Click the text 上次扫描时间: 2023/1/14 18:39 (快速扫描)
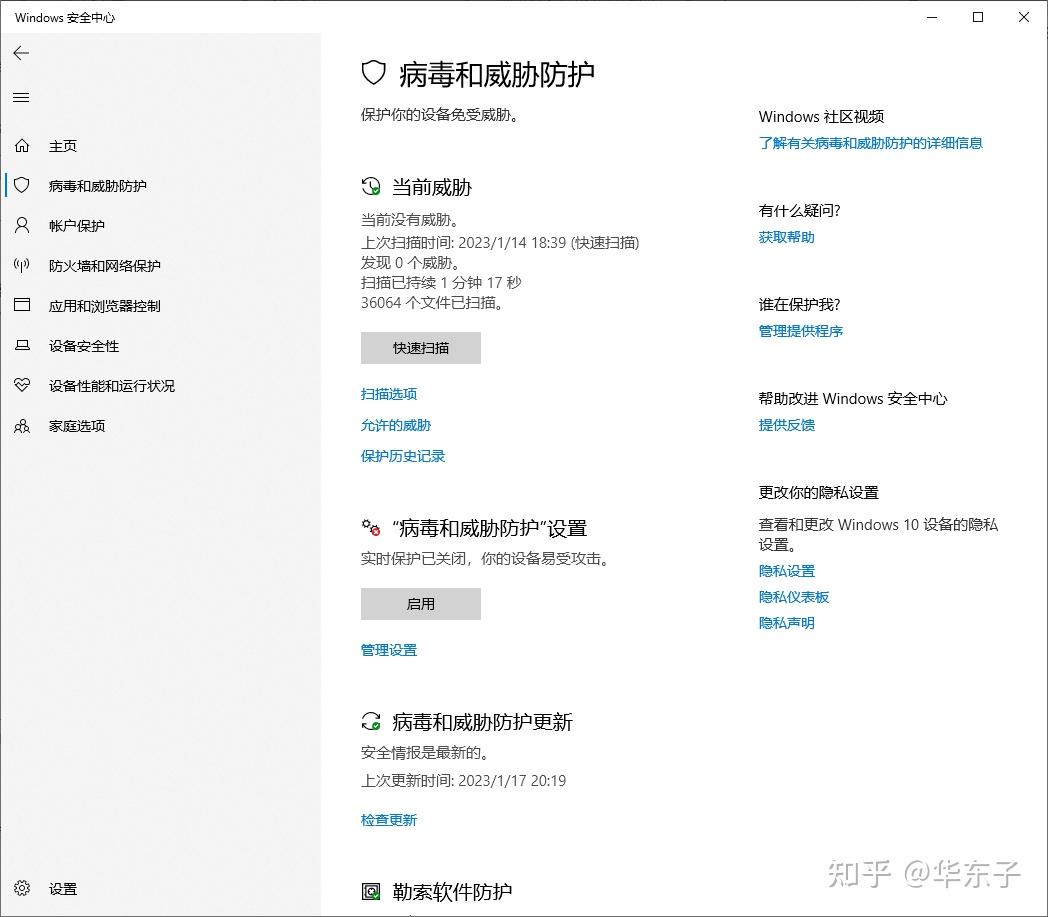 pyautogui.click(x=500, y=243)
